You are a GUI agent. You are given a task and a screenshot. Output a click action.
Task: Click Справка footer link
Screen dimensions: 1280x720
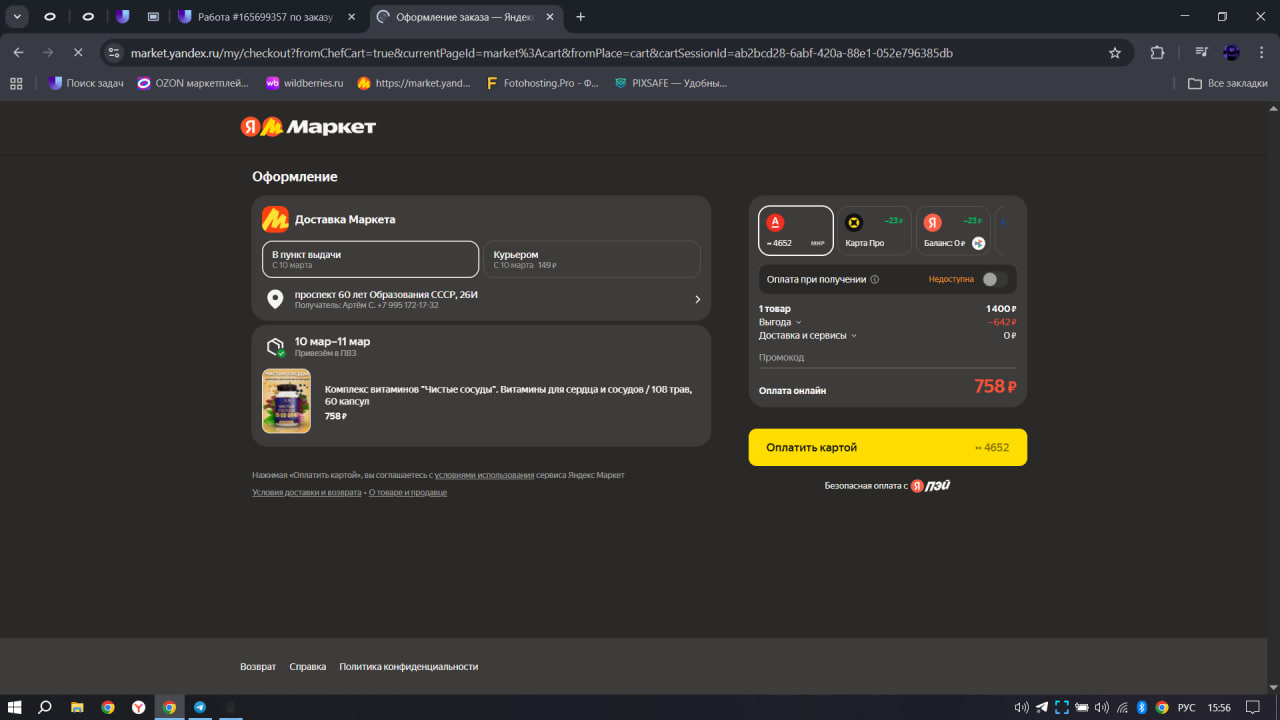coord(308,666)
